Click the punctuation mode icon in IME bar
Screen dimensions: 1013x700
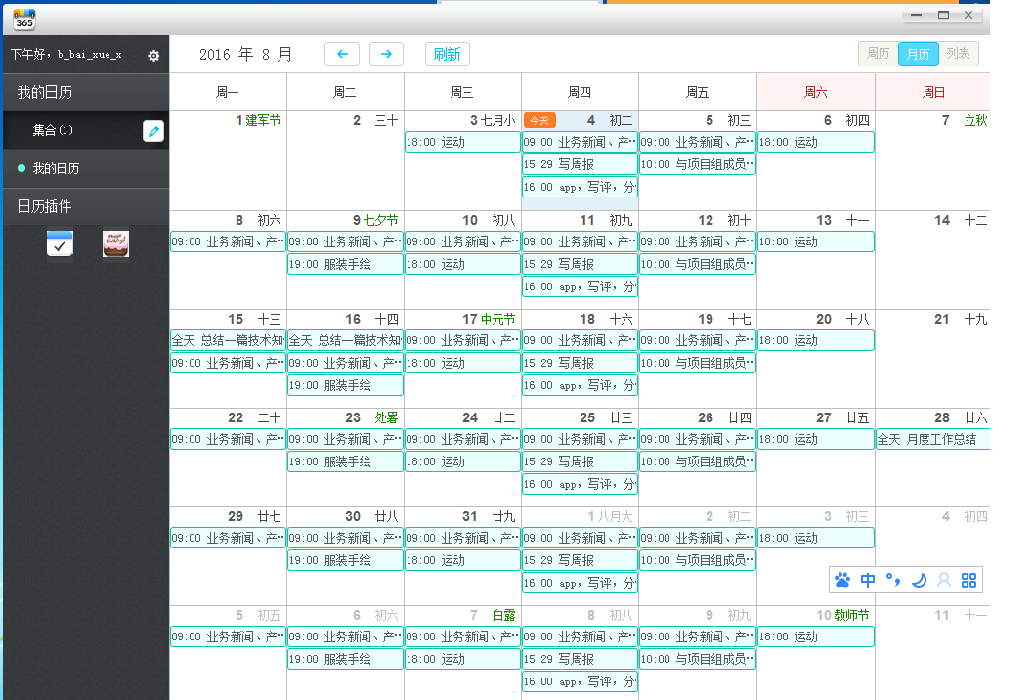click(893, 580)
